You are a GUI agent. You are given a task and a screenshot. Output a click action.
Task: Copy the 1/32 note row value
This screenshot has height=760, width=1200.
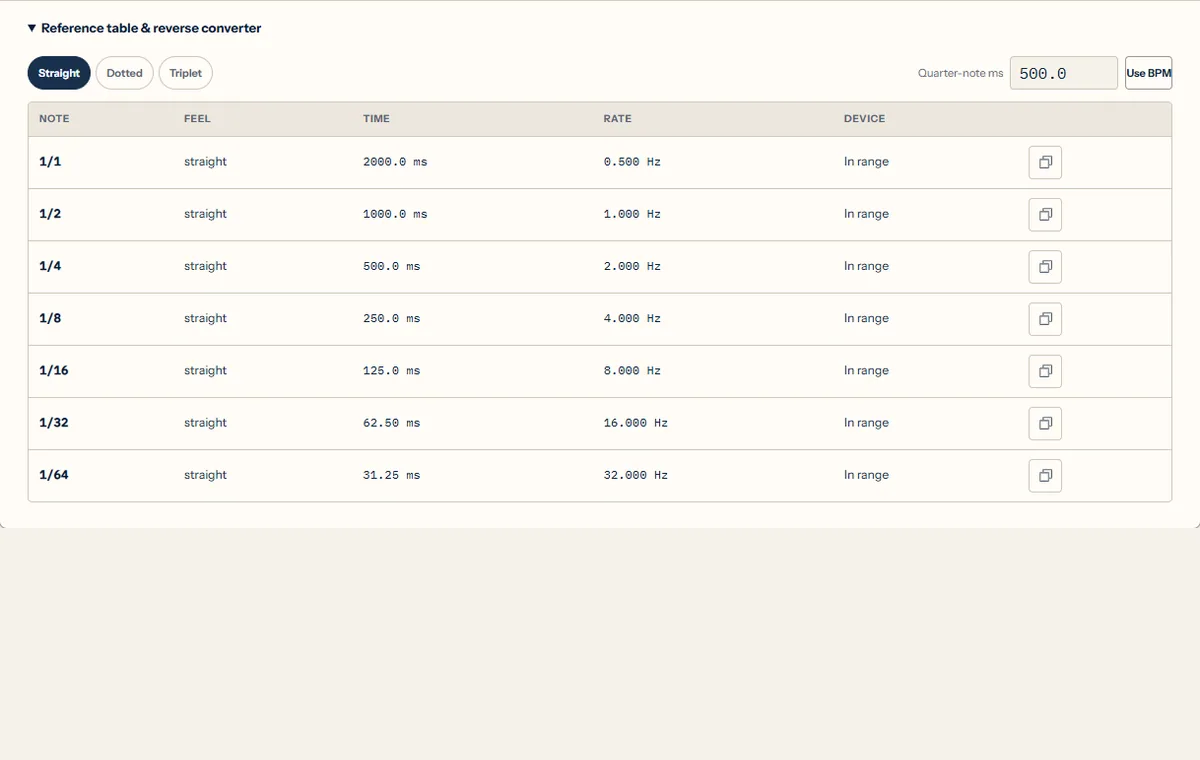click(x=1045, y=423)
